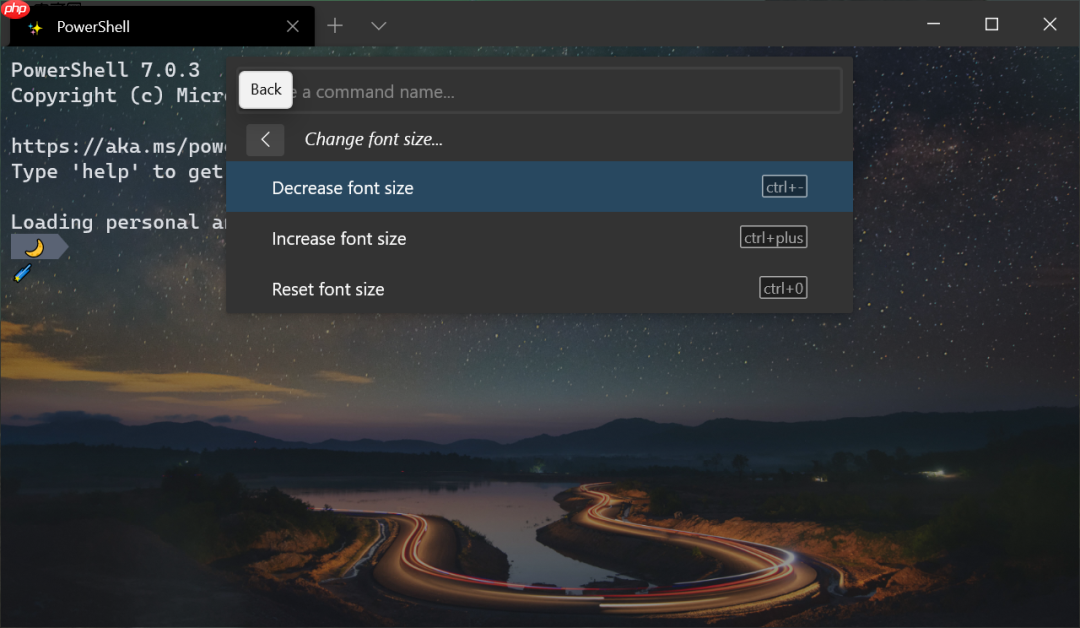This screenshot has width=1080, height=628.
Task: Close the PowerShell tab with its X icon
Action: click(x=292, y=26)
